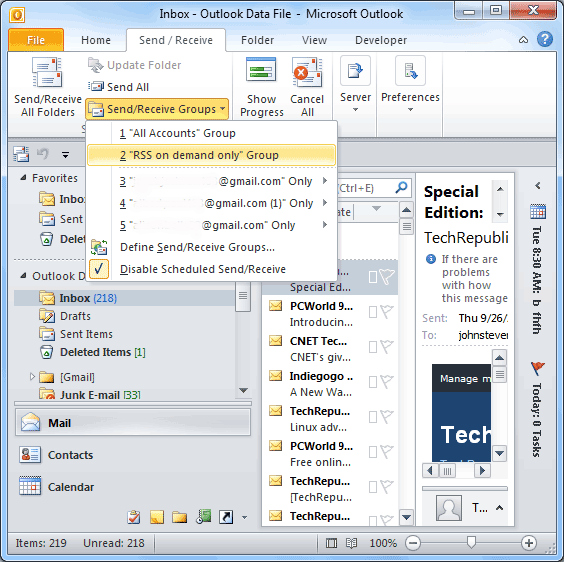Collapse the Favorites section
This screenshot has width=564, height=562.
pyautogui.click(x=23, y=177)
